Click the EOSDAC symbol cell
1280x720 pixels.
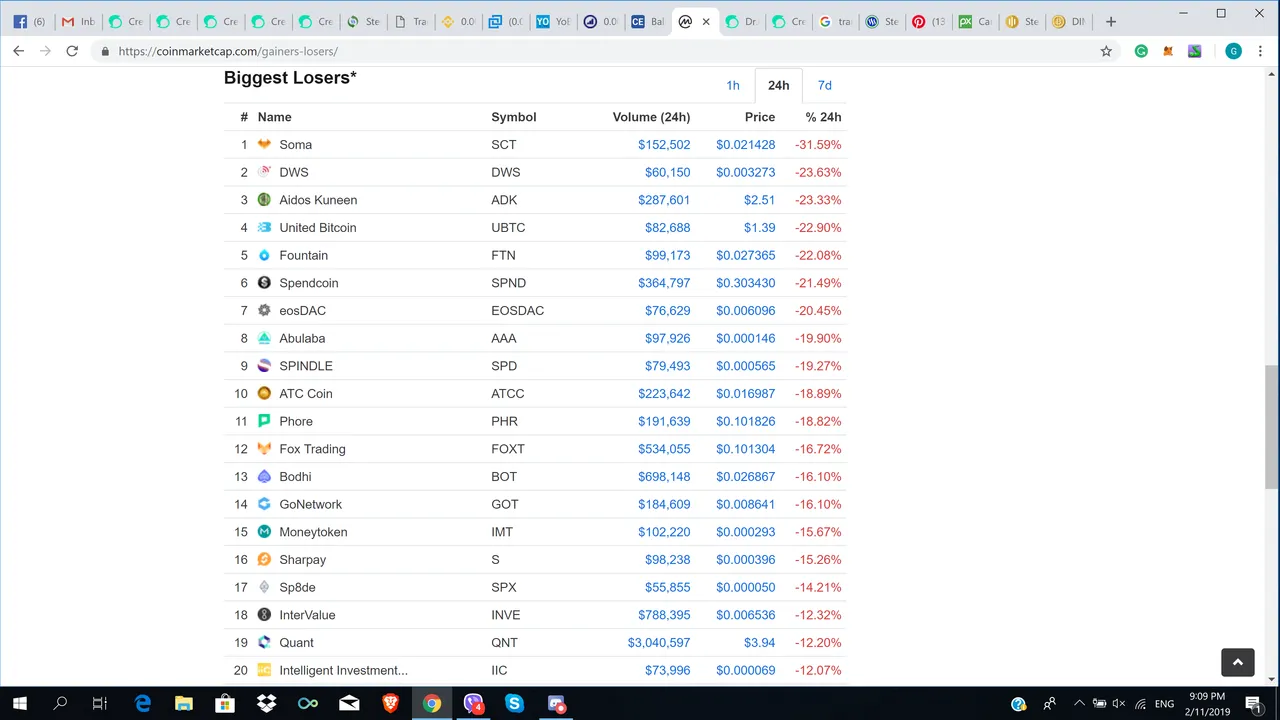click(x=517, y=311)
